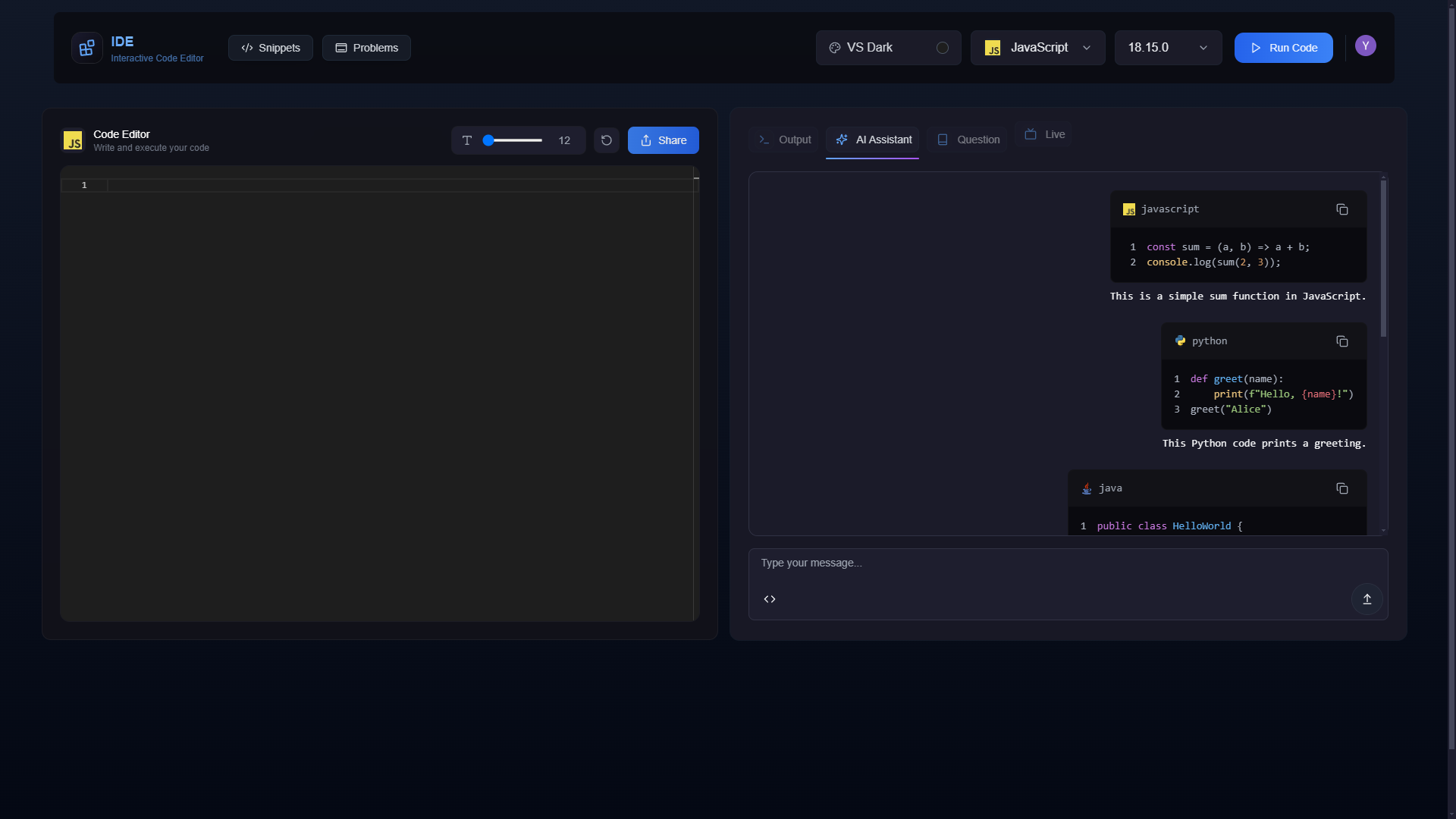Click the reset code icon button
The width and height of the screenshot is (1456, 819).
tap(606, 140)
